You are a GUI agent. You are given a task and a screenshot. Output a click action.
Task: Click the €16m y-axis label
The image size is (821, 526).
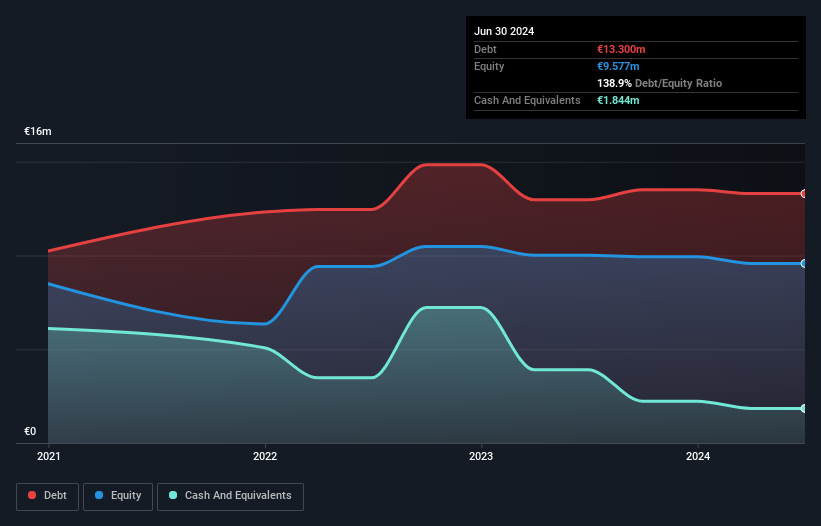point(38,131)
